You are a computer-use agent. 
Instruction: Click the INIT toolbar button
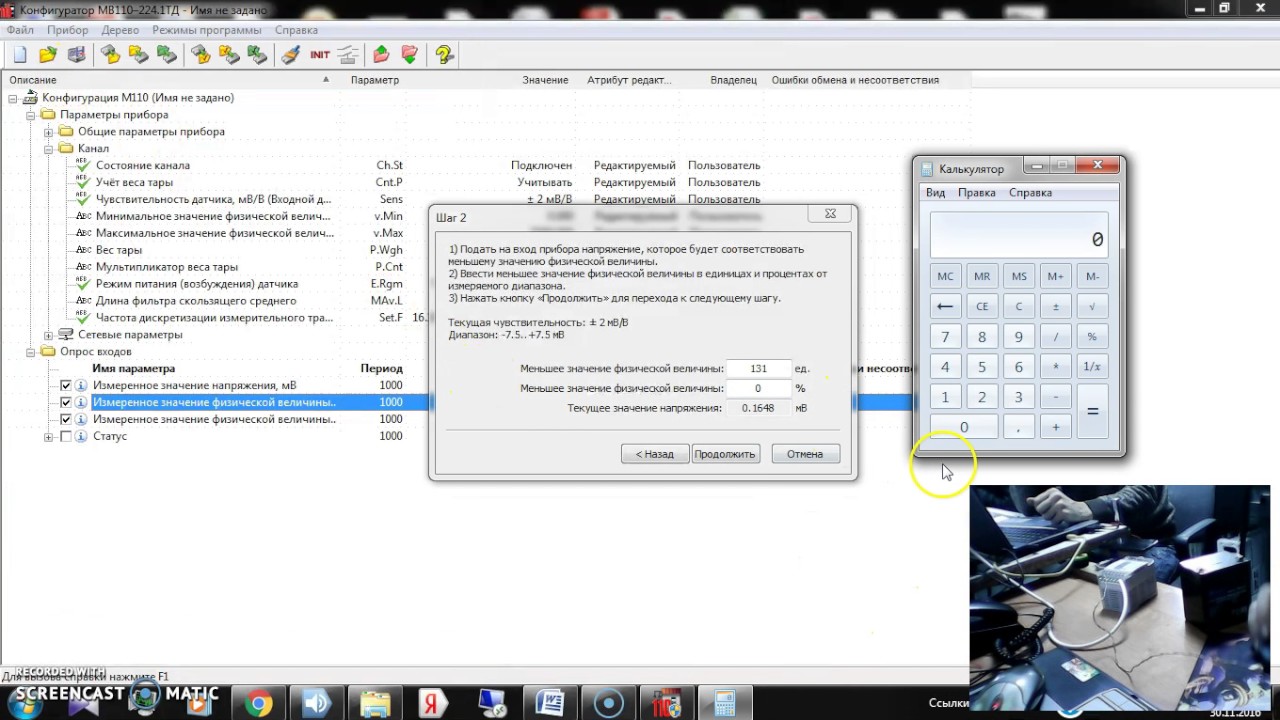pyautogui.click(x=320, y=55)
